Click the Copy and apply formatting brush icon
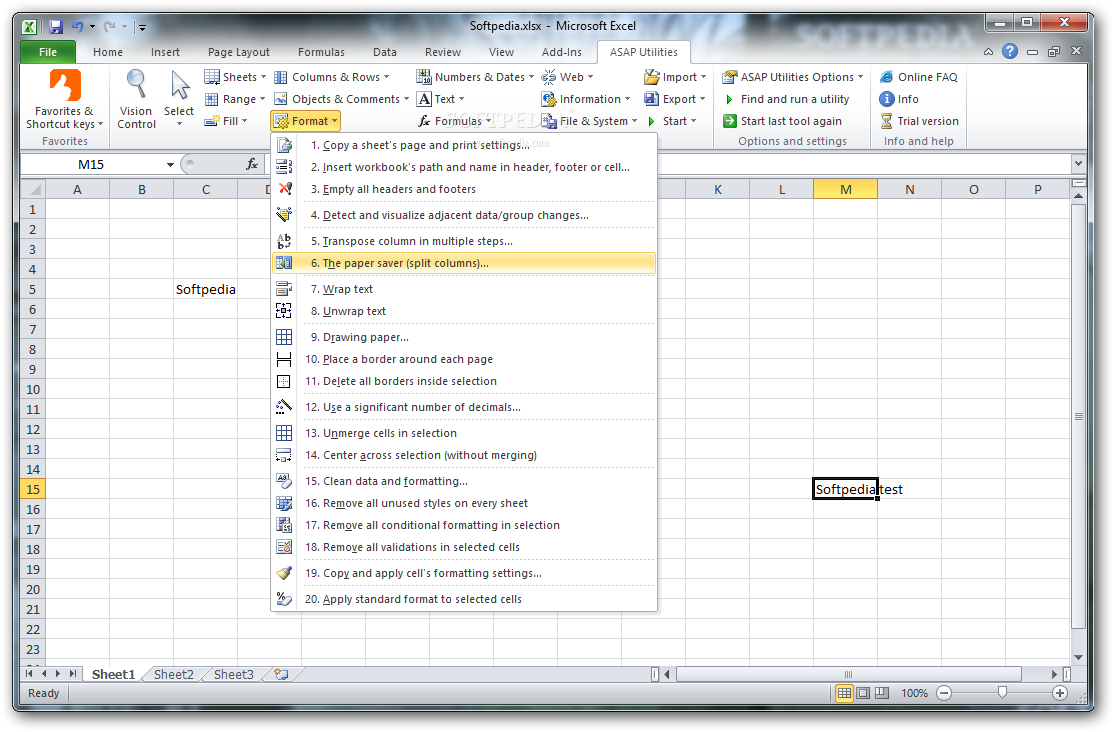This screenshot has height=732, width=1114. (284, 573)
